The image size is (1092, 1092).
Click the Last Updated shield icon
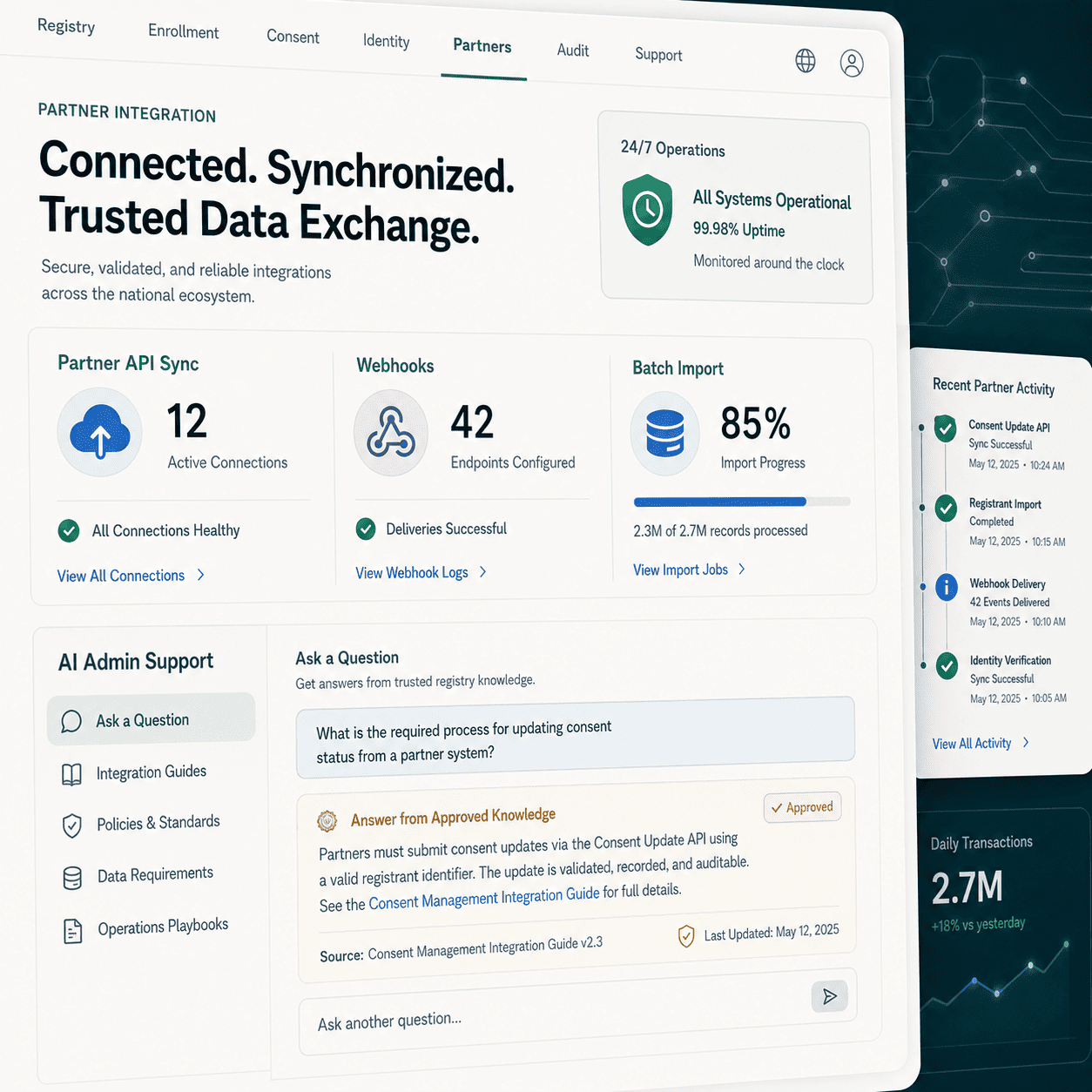686,936
